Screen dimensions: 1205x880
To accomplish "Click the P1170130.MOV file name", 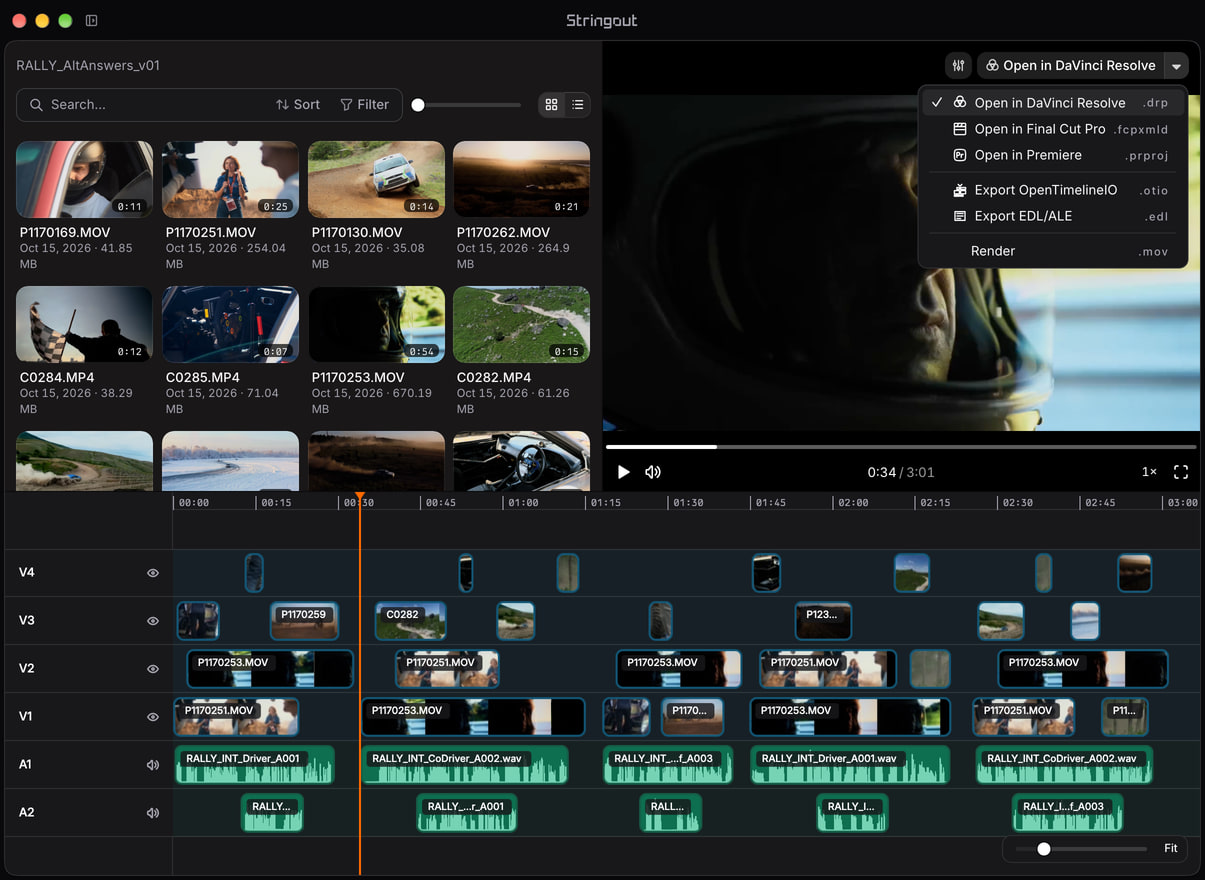I will [357, 232].
